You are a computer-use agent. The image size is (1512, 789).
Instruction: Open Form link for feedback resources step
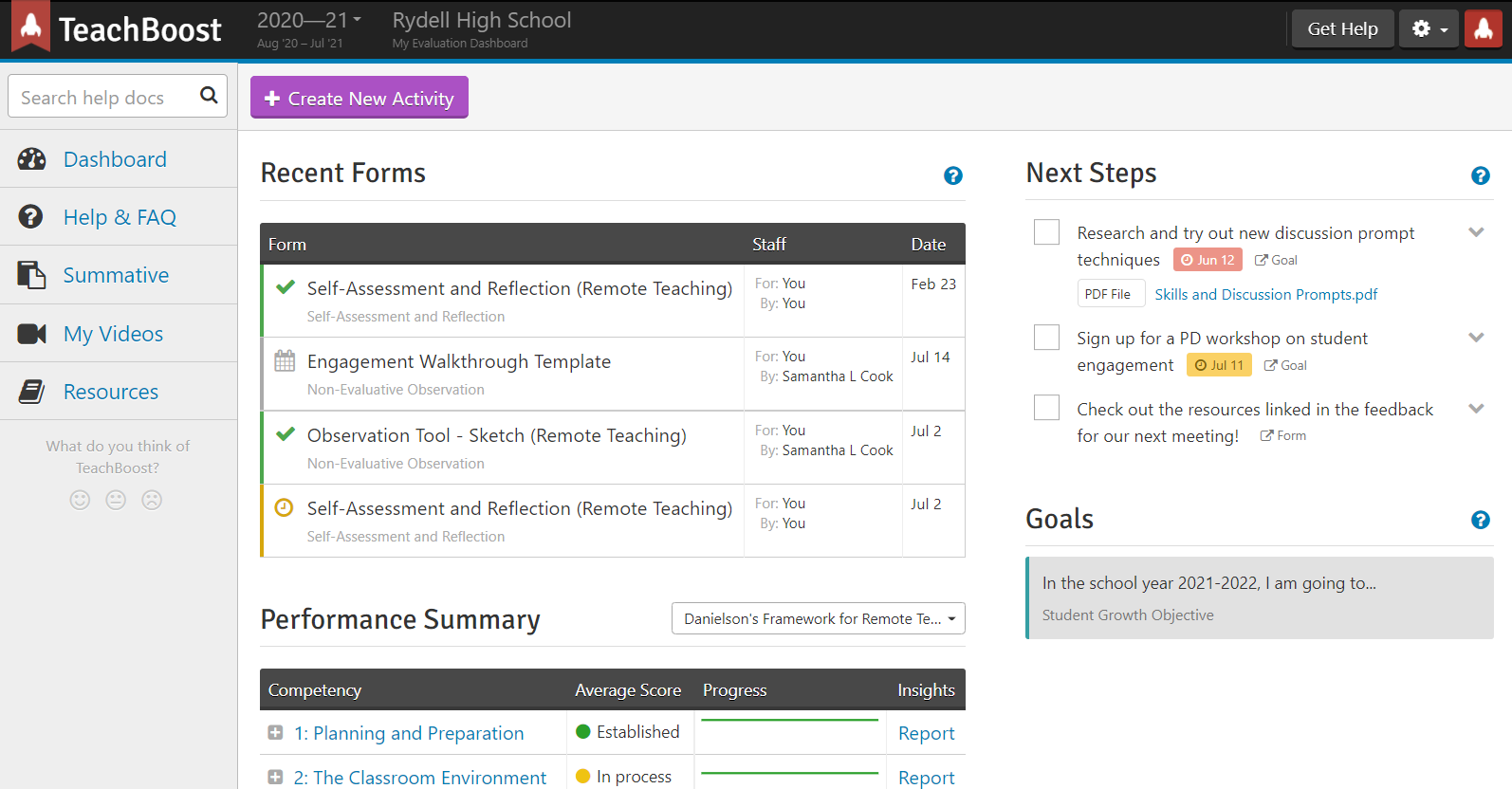(1282, 435)
